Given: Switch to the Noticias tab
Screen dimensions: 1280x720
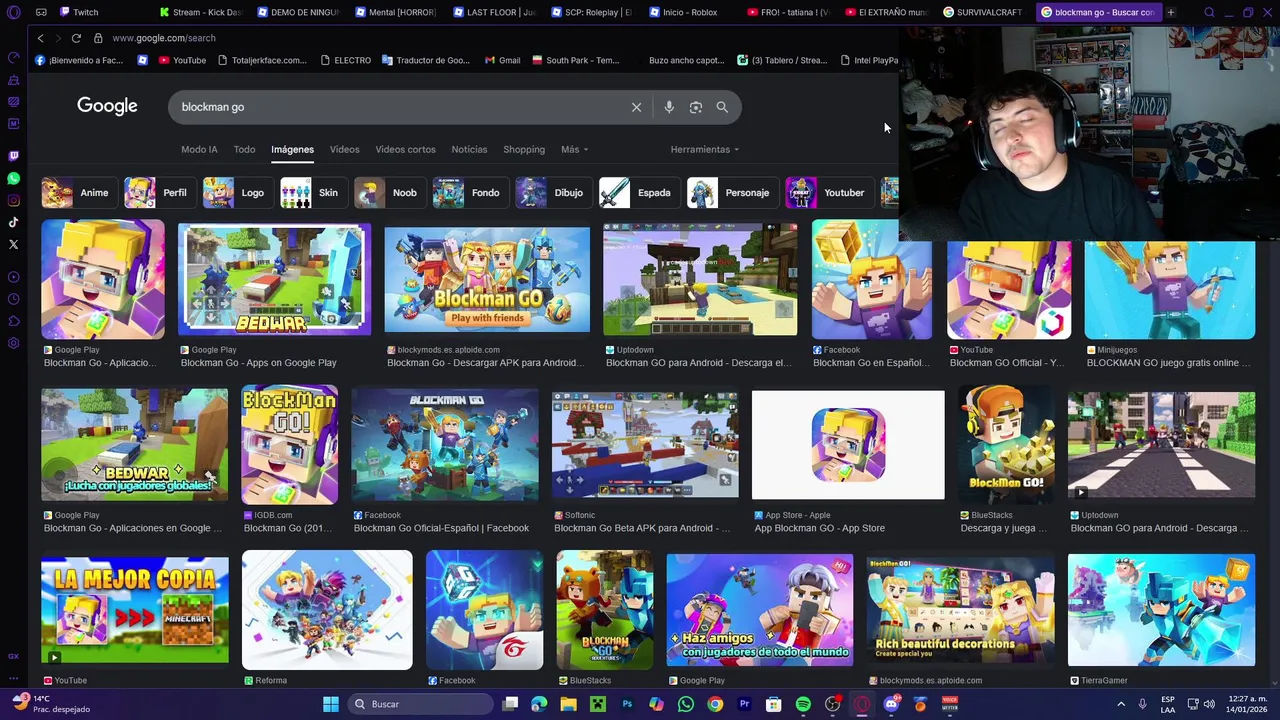Looking at the screenshot, I should [469, 149].
